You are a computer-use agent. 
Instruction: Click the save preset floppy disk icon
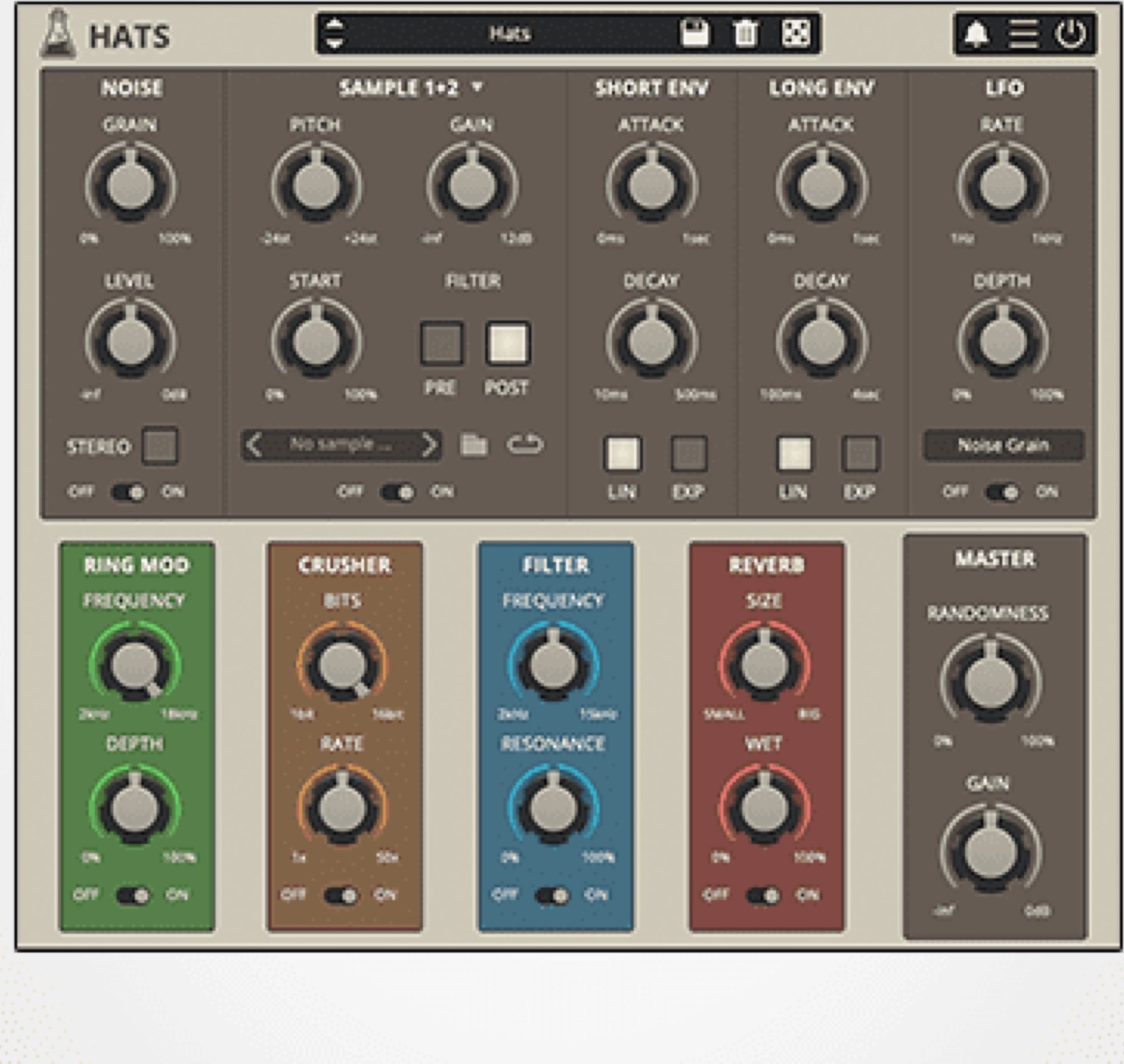pyautogui.click(x=694, y=33)
